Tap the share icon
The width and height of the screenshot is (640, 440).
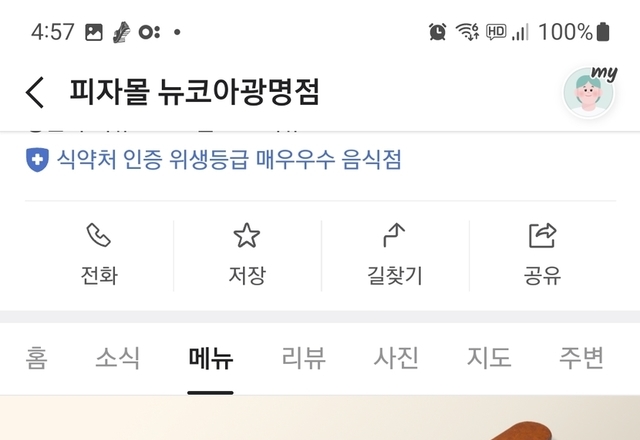pyautogui.click(x=542, y=236)
